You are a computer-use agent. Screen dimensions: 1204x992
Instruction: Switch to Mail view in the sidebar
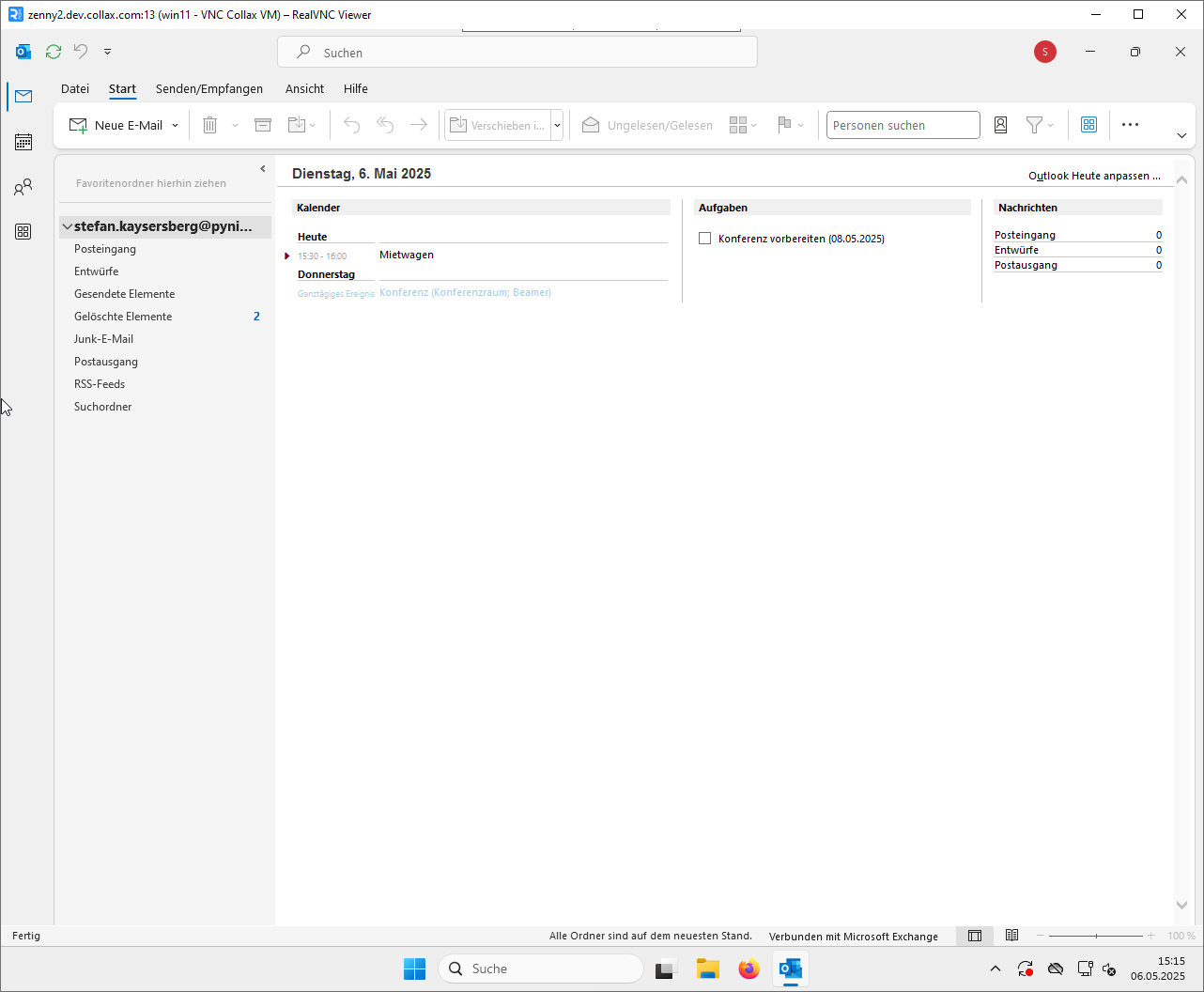[23, 97]
